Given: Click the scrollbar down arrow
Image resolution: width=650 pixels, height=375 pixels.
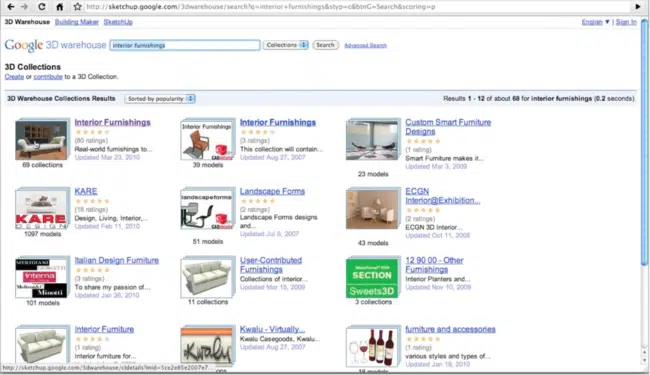Looking at the screenshot, I should click(644, 360).
